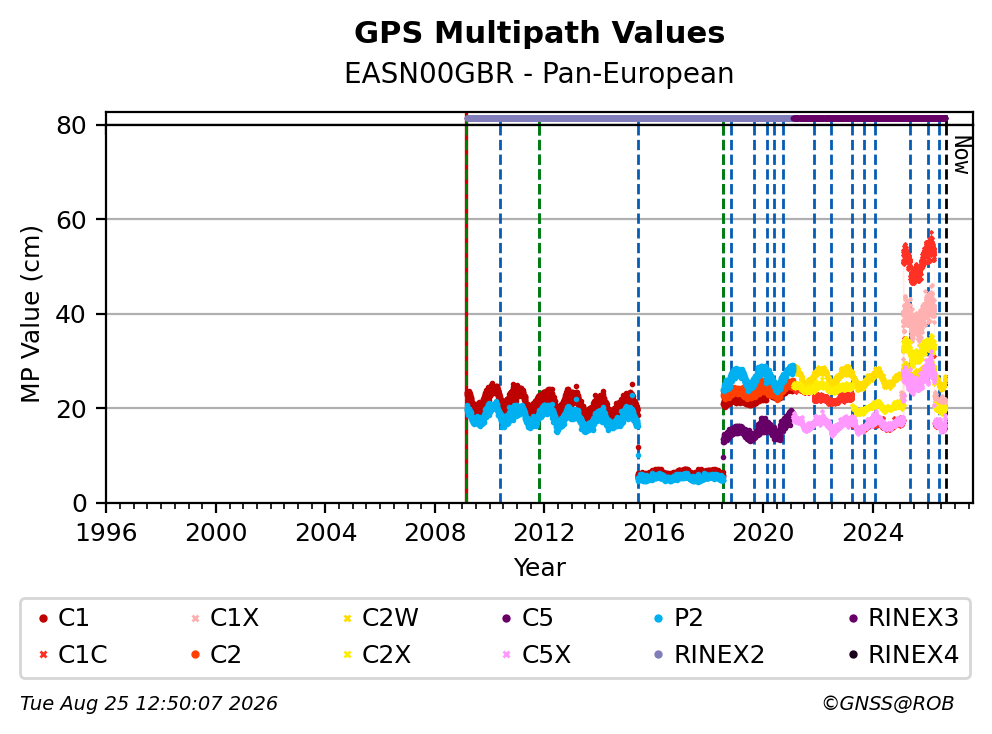Screen dimensions: 992x734
Task: Click the timestamp Tue Aug 25 12:50:07 2026
Action: tap(149, 703)
